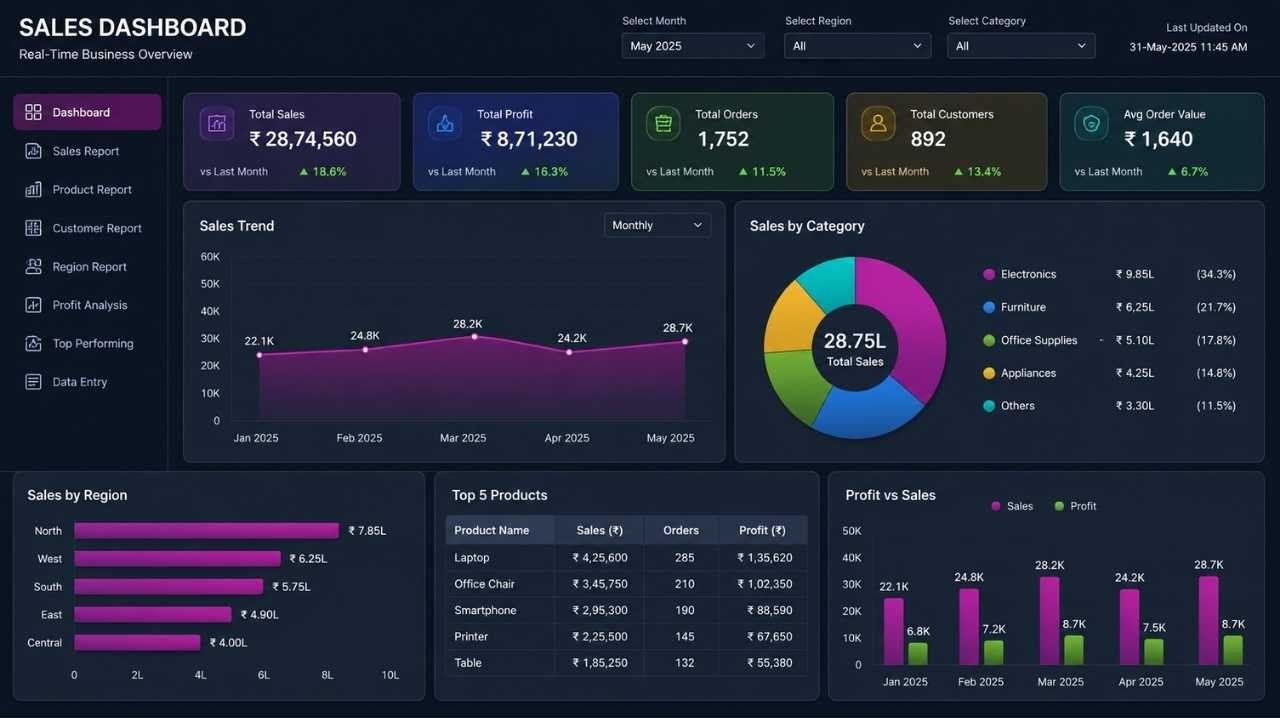Click the Others teal legend dot
This screenshot has height=718, width=1280.
[x=989, y=406]
